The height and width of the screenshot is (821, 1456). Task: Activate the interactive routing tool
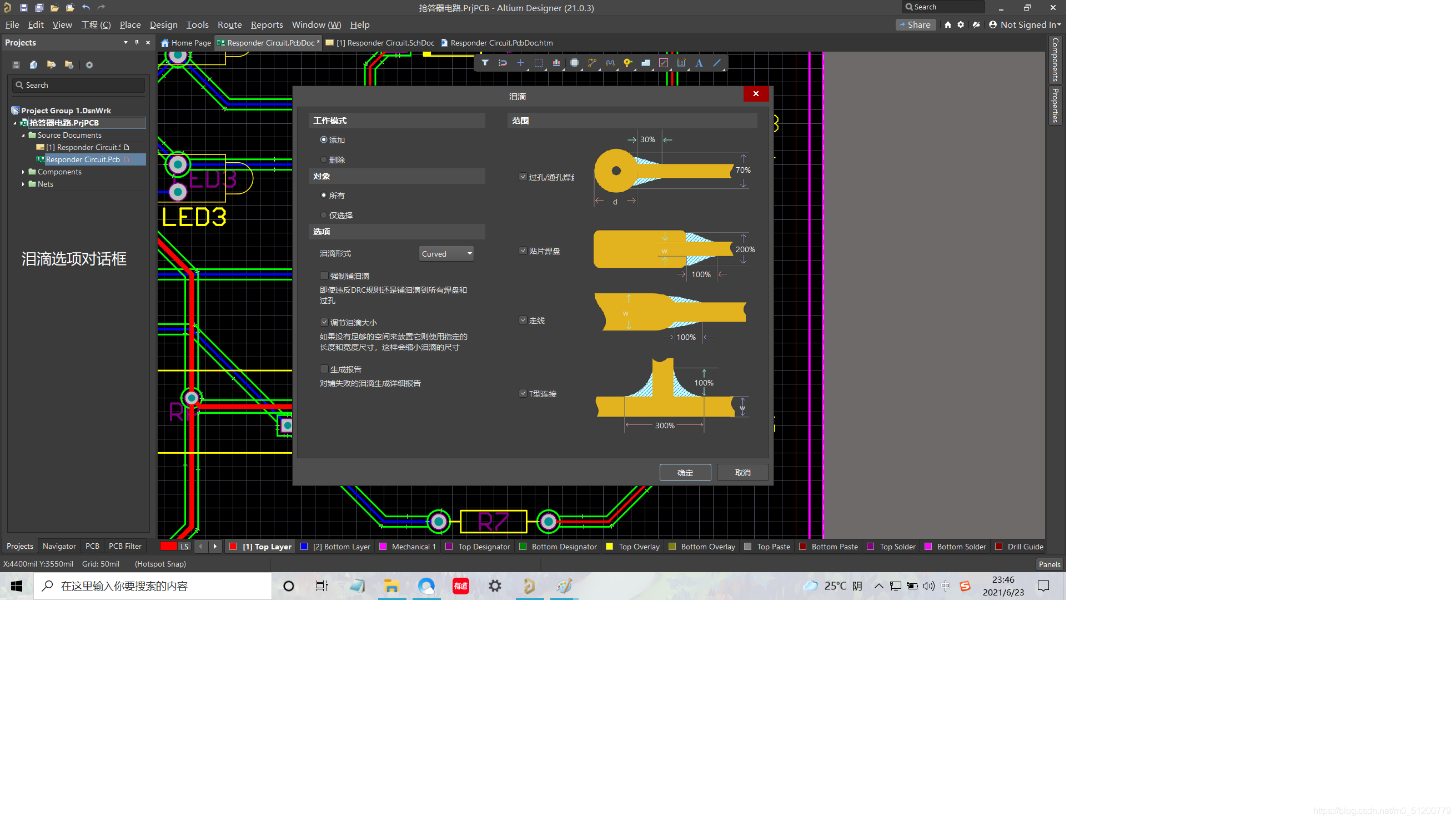592,63
